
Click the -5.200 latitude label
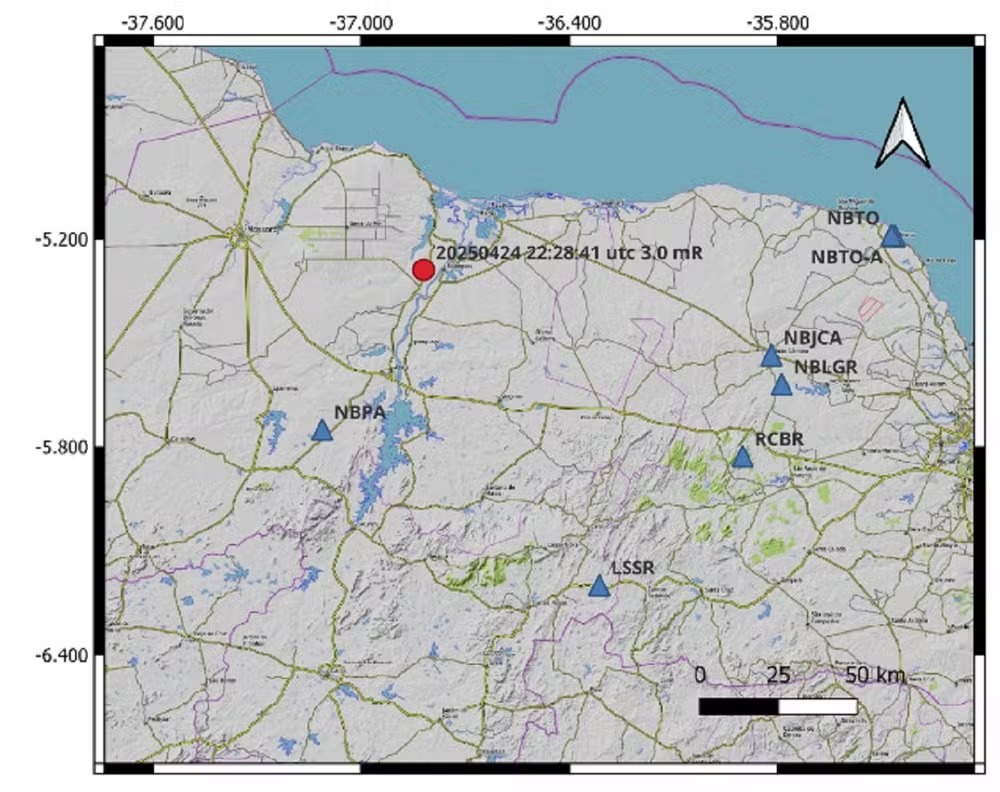pos(61,240)
